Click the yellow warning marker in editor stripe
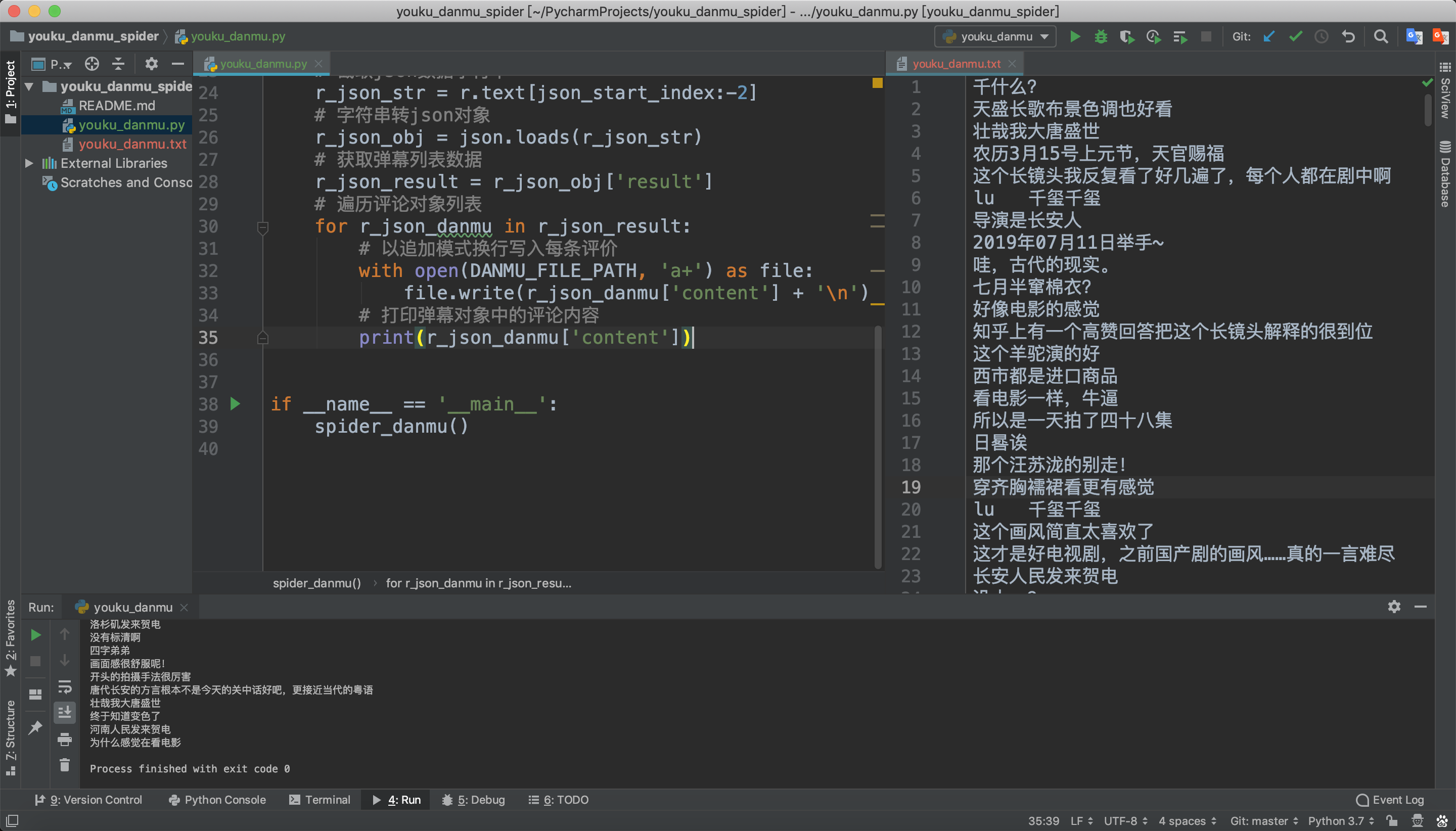The height and width of the screenshot is (831, 1456). [x=877, y=83]
